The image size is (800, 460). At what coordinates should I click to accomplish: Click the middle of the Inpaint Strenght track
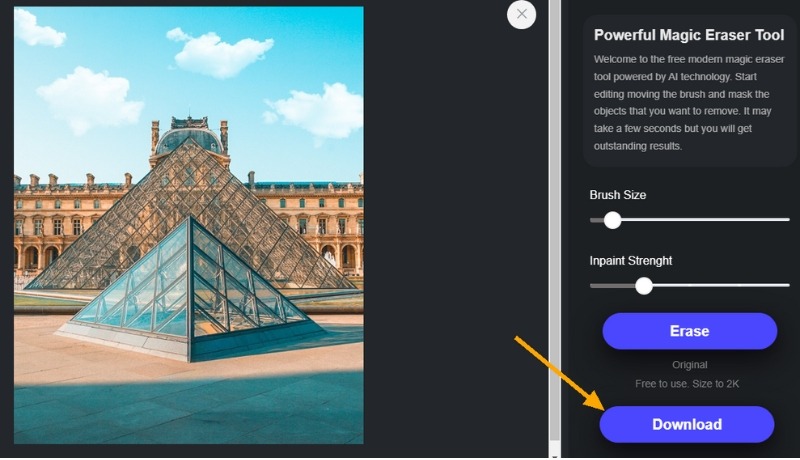coord(690,286)
